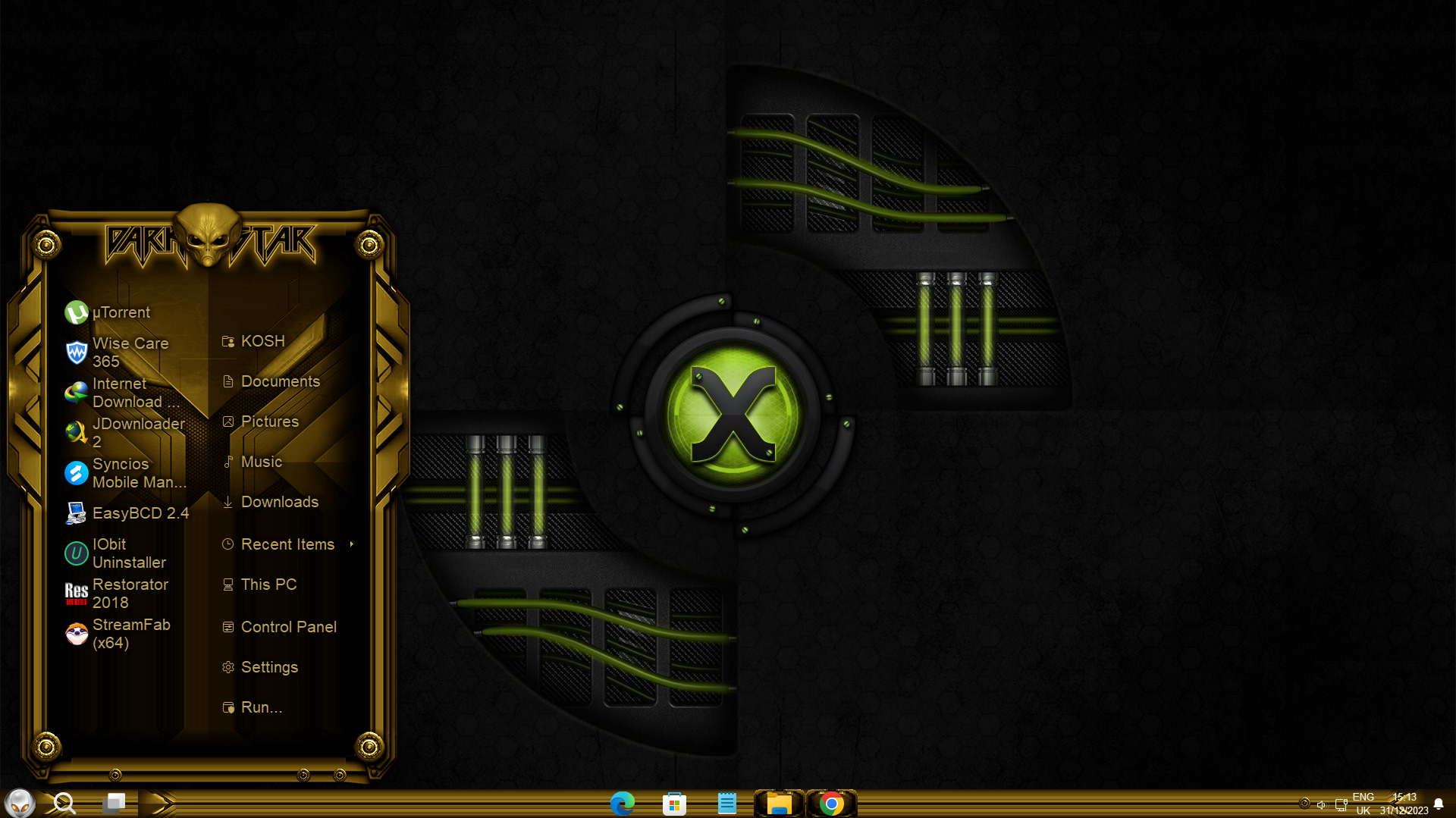Launch Microsoft Edge from the taskbar
The width and height of the screenshot is (1456, 818).
pyautogui.click(x=623, y=803)
